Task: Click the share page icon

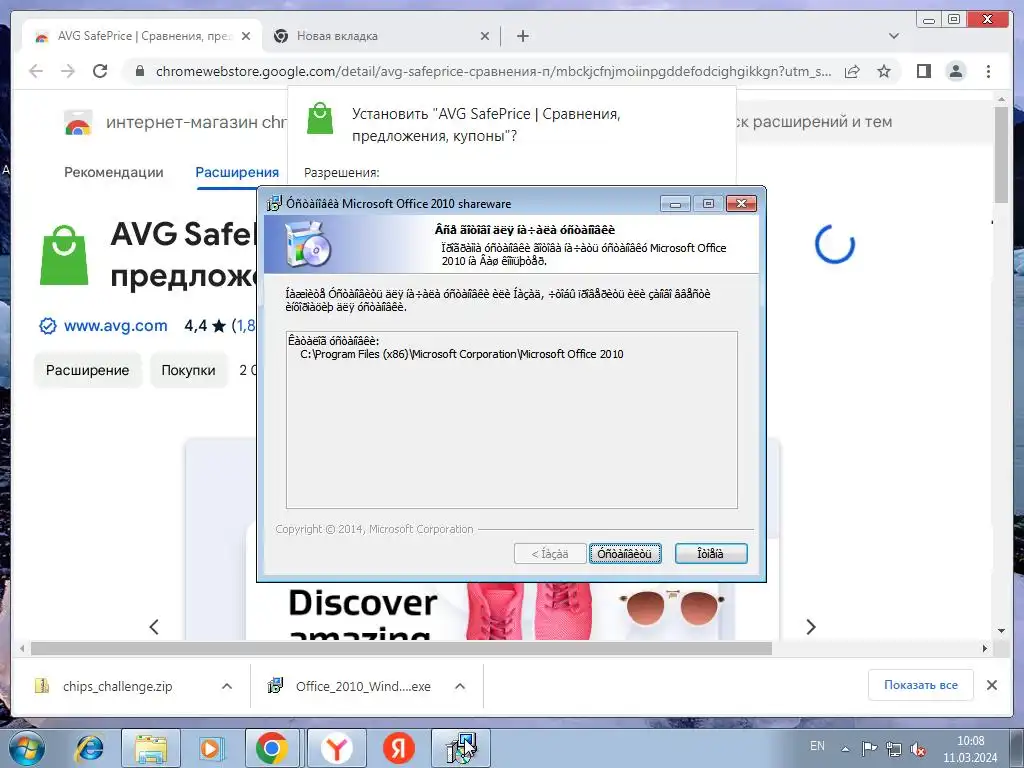Action: (x=852, y=71)
